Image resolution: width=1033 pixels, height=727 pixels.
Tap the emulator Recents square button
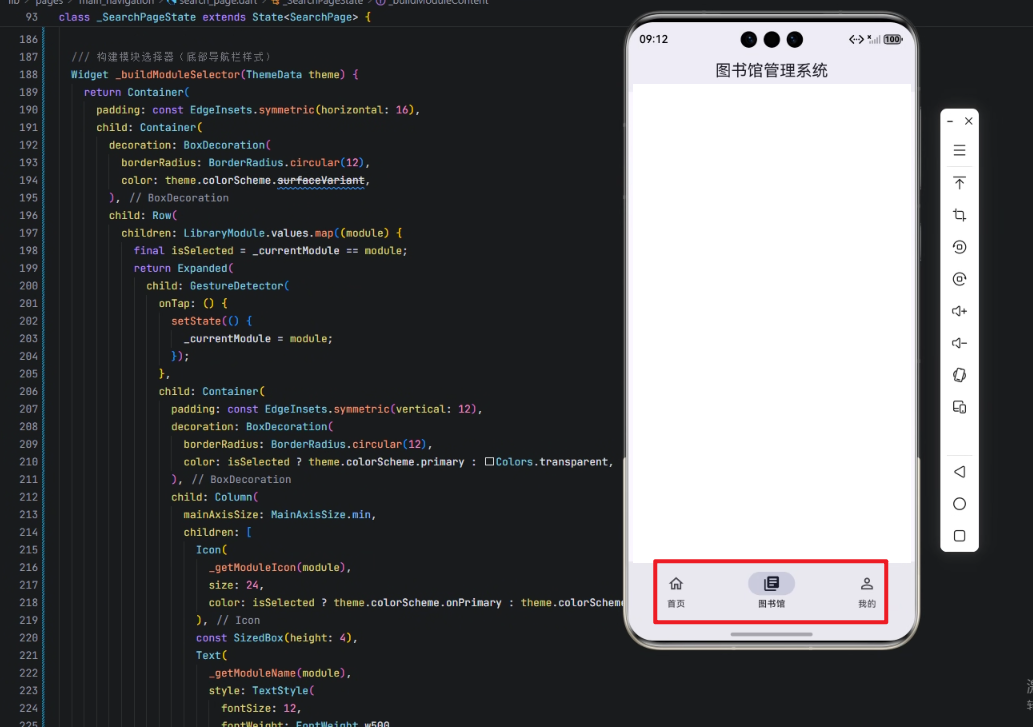959,536
